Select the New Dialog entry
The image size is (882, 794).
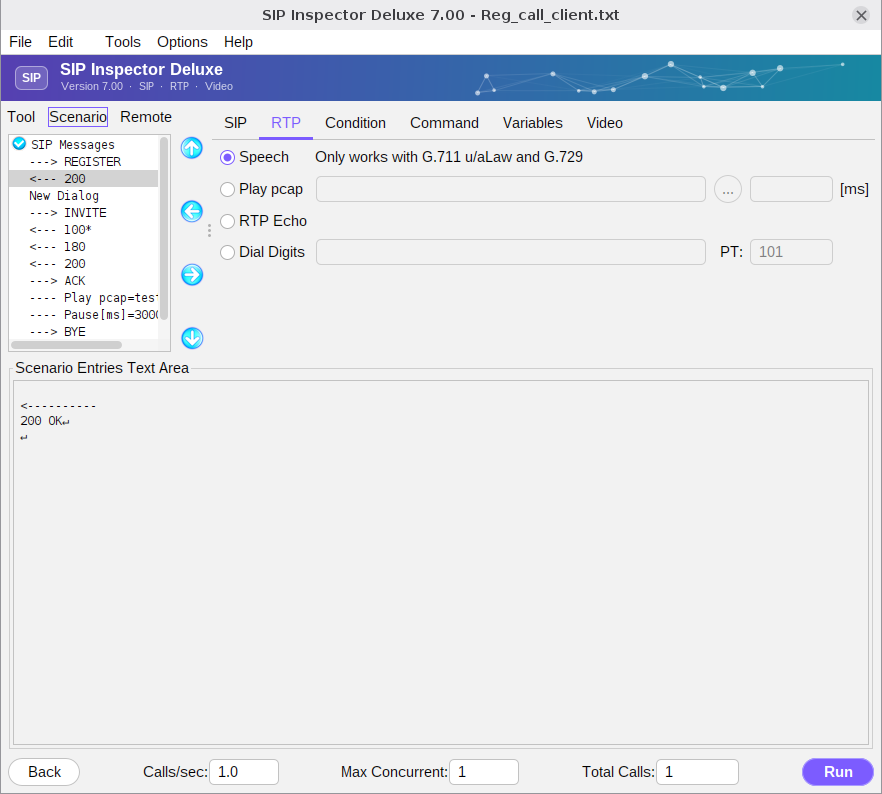click(83, 196)
